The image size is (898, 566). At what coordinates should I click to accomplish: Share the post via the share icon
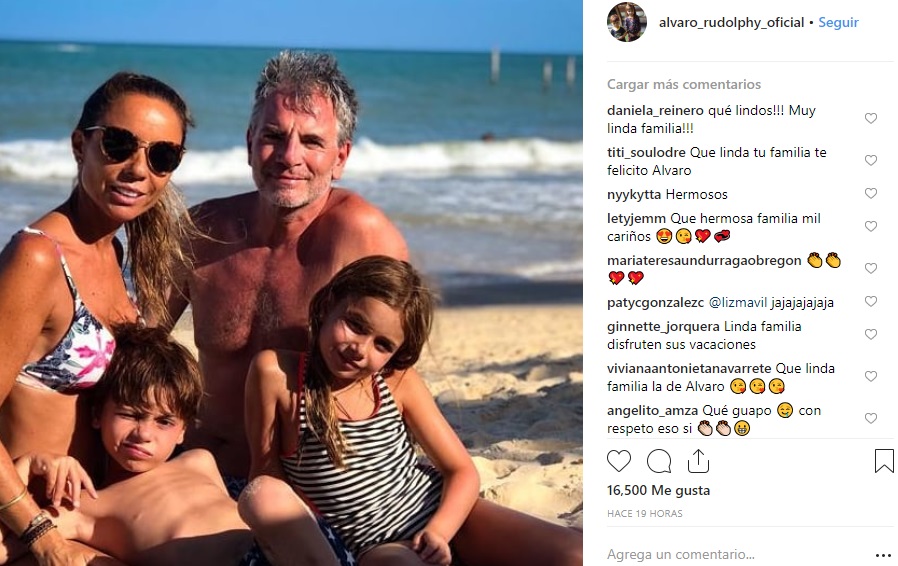[x=698, y=461]
